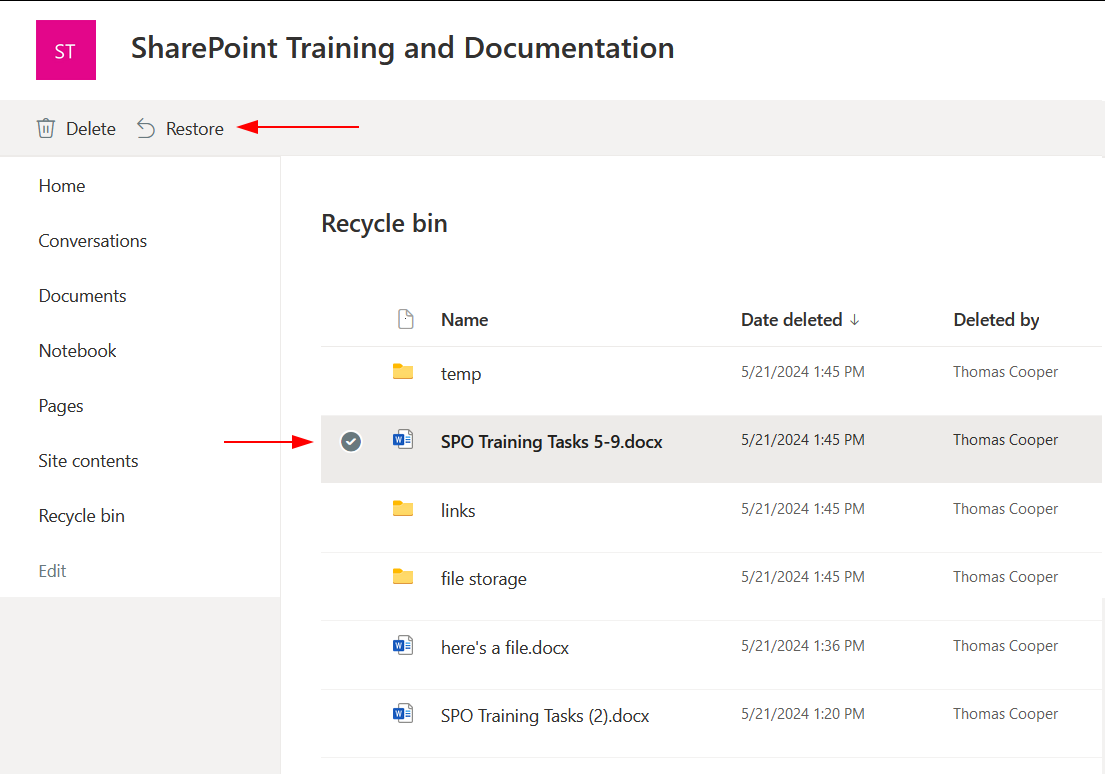Select SPO Training Tasks (2).docx name

point(545,716)
